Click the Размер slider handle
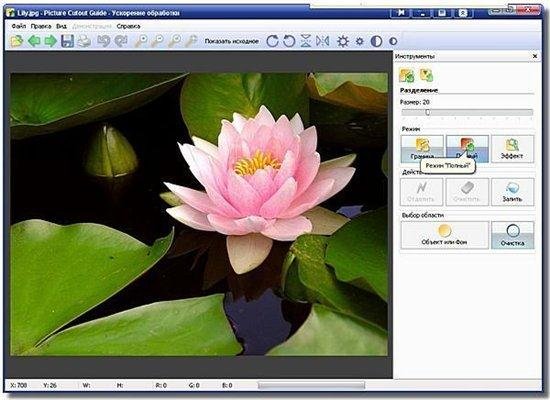 [x=427, y=112]
